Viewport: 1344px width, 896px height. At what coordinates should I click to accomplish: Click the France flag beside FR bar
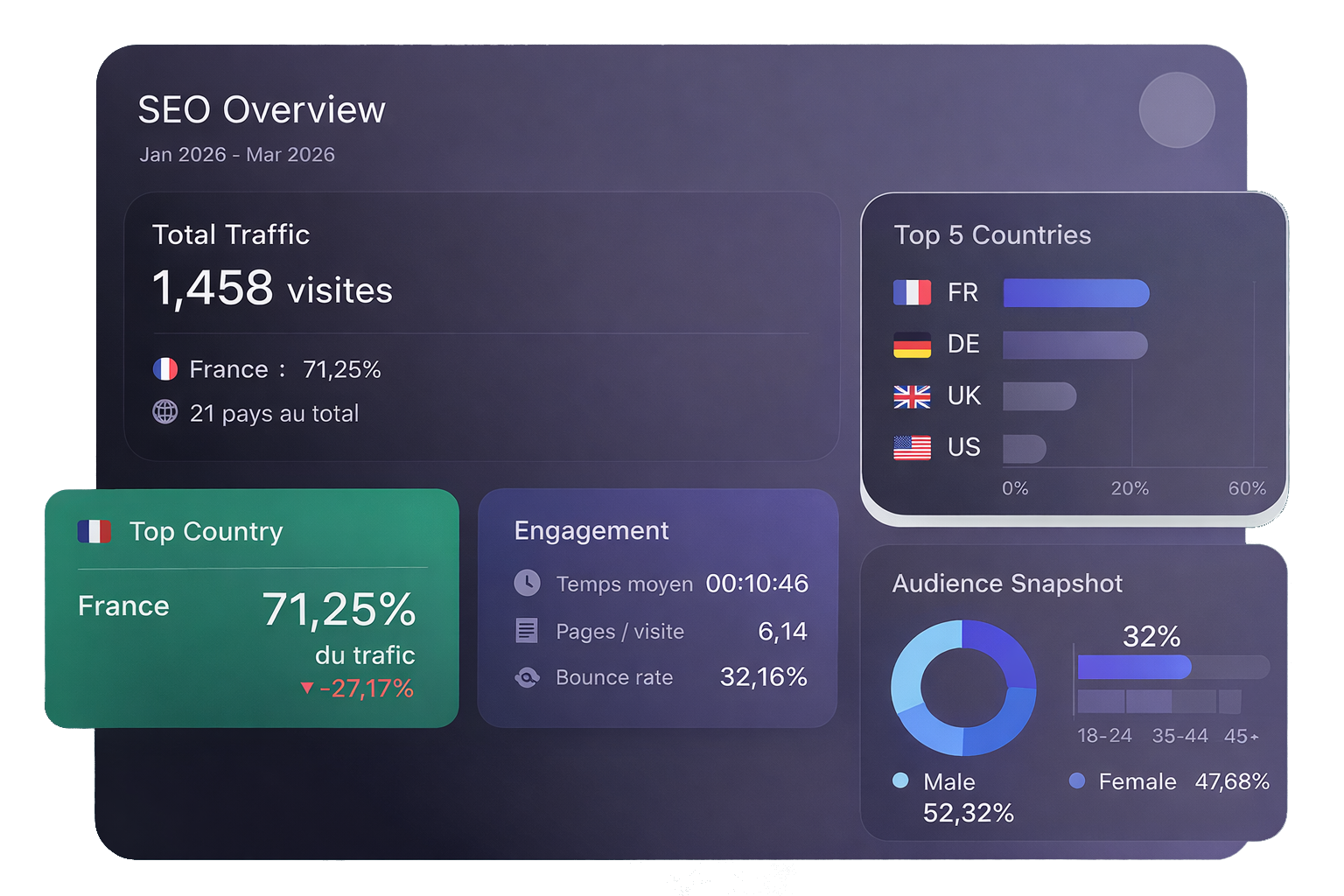[x=912, y=292]
